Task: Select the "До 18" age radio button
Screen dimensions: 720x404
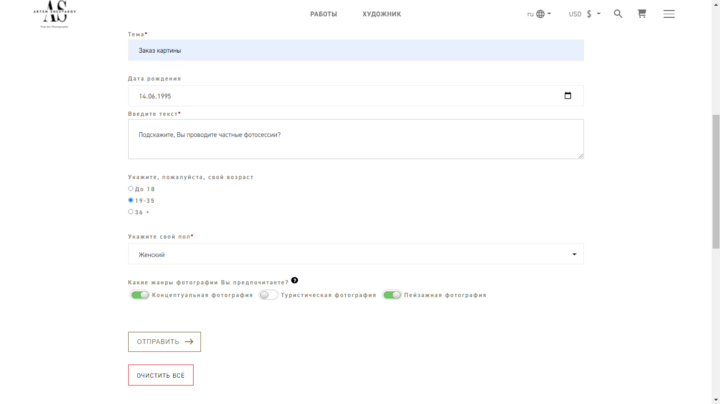Action: tap(131, 188)
